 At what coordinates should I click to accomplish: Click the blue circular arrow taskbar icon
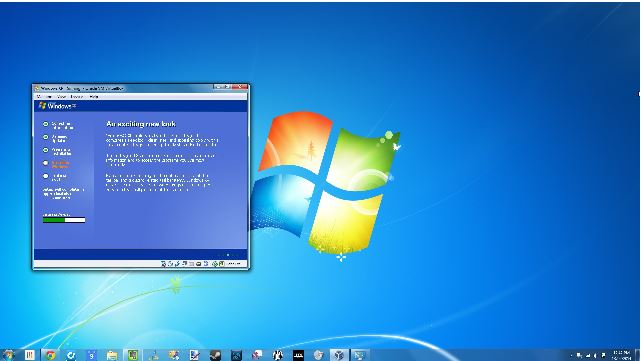[71, 355]
